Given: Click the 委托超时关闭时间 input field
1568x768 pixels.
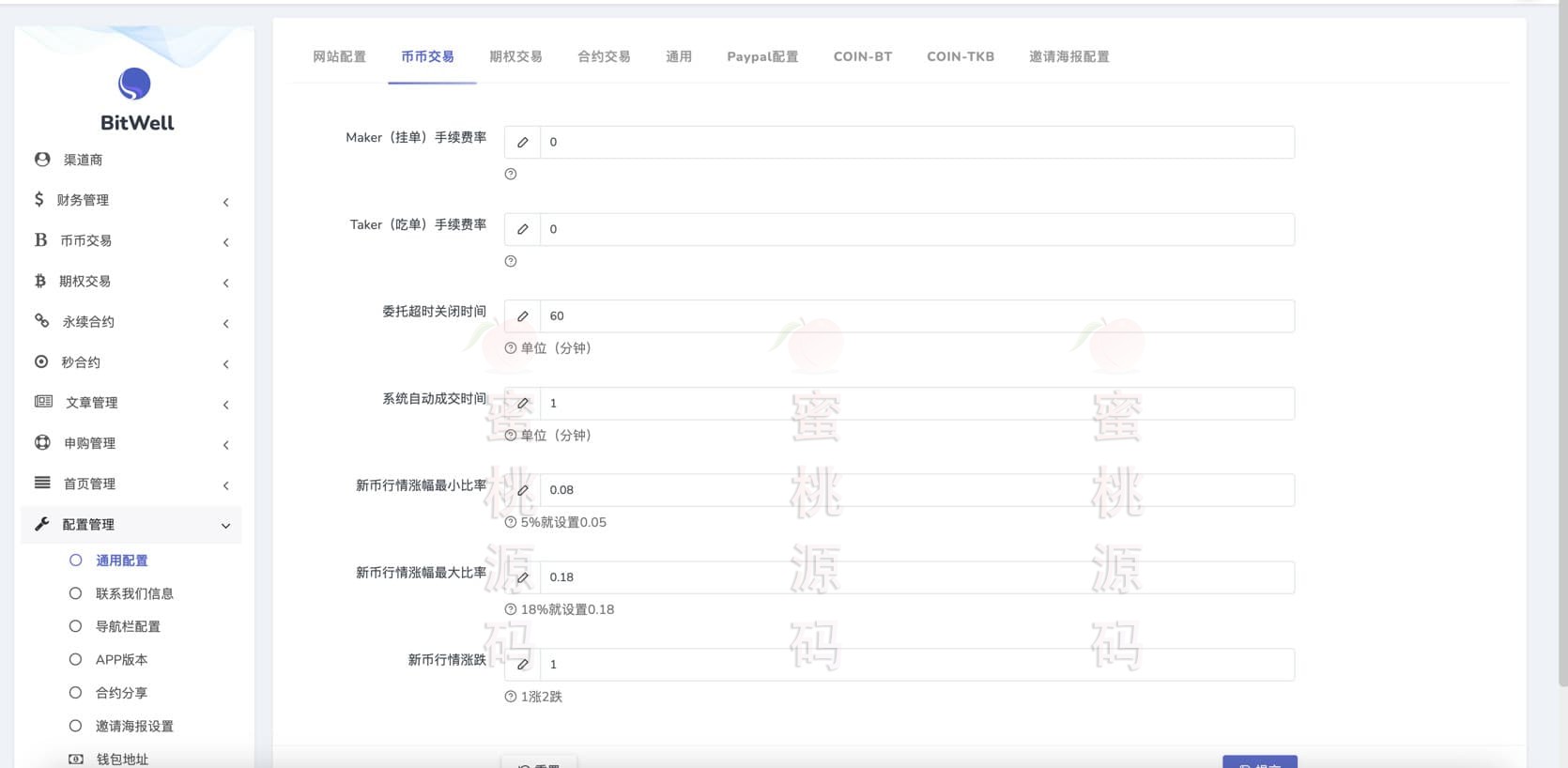Looking at the screenshot, I should click(x=916, y=316).
